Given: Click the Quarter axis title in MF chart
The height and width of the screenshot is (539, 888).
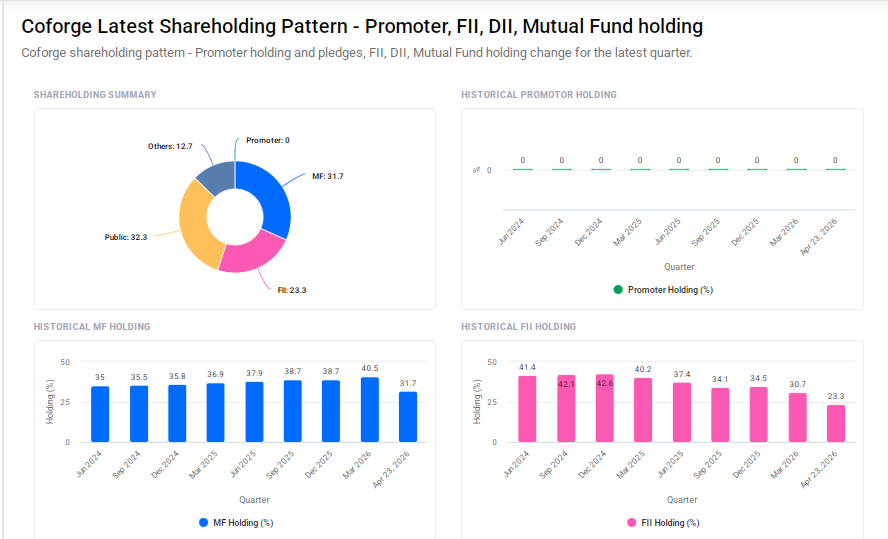Looking at the screenshot, I should (254, 500).
